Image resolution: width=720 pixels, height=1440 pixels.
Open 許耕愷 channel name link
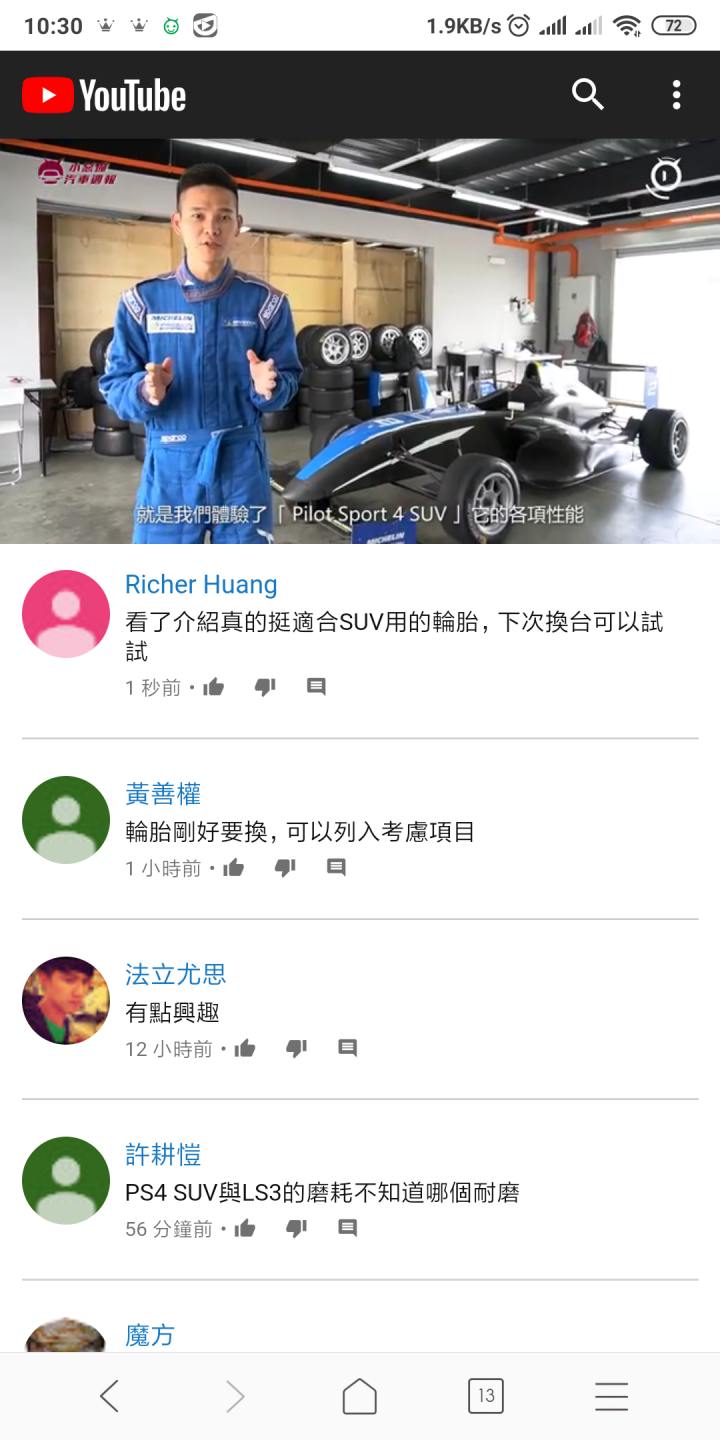coord(163,1155)
